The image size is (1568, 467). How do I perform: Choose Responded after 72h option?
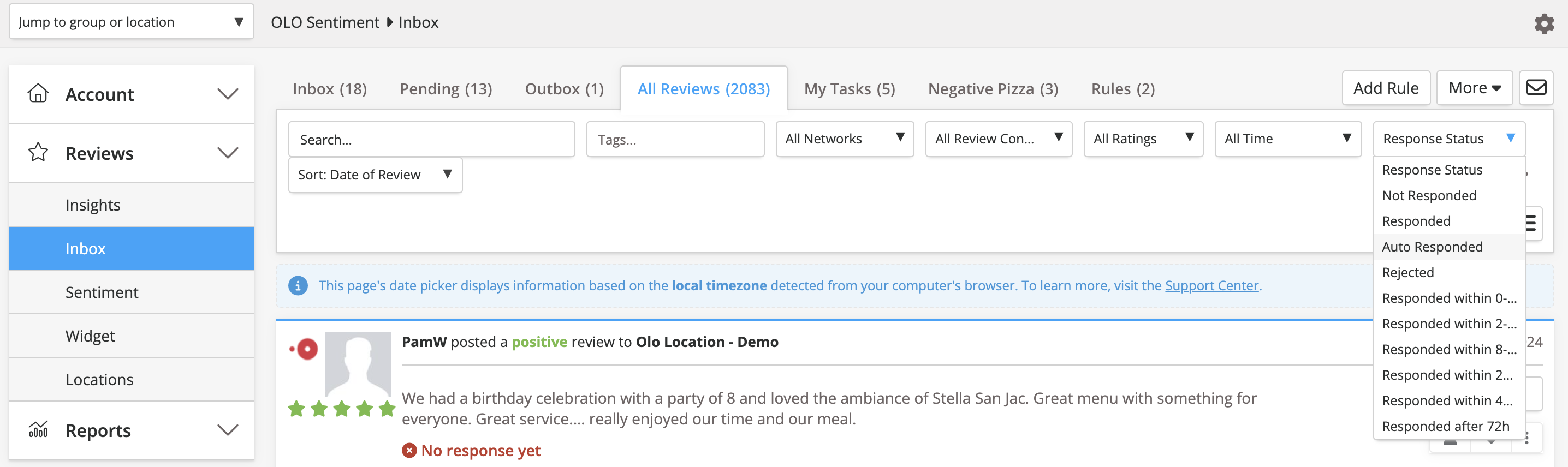click(1448, 426)
